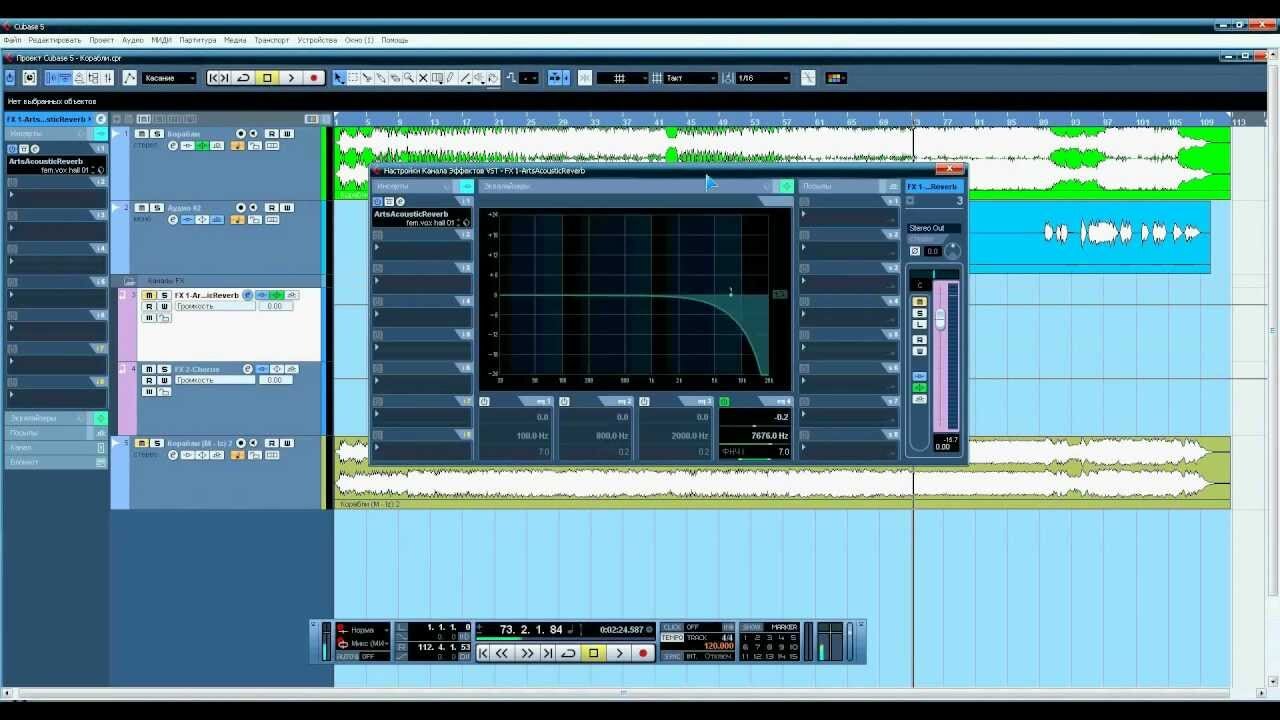Select the Object Selection arrow tool

pyautogui.click(x=339, y=78)
